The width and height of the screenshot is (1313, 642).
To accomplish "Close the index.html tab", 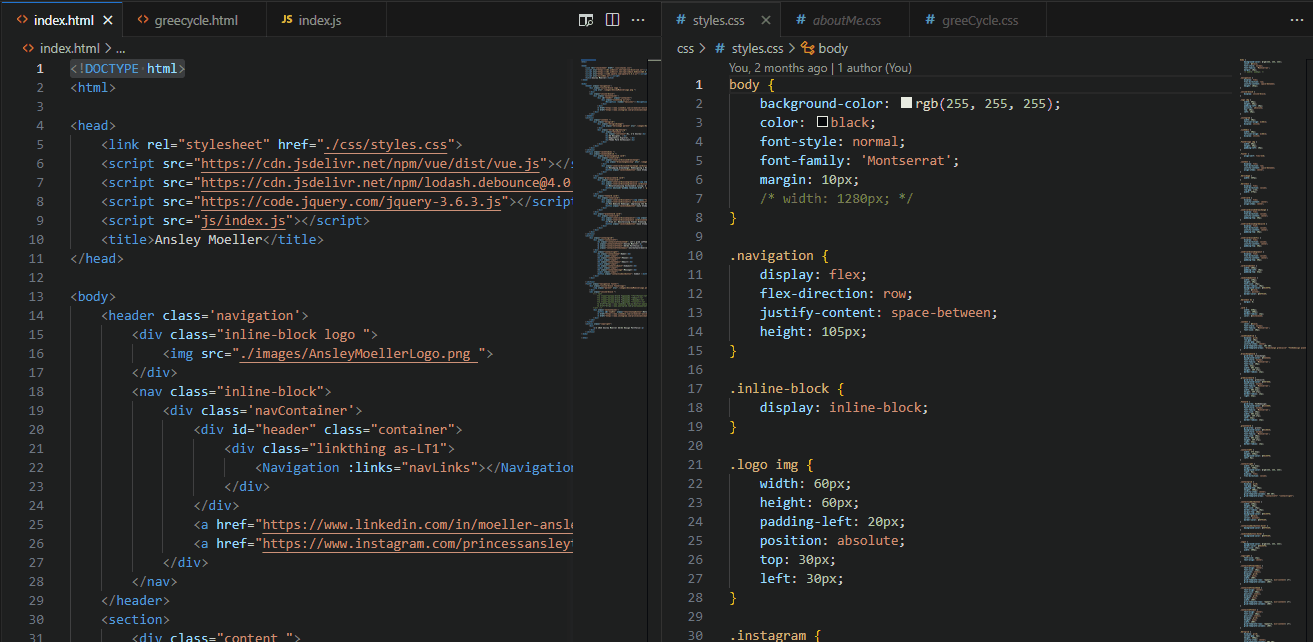I will coord(108,19).
